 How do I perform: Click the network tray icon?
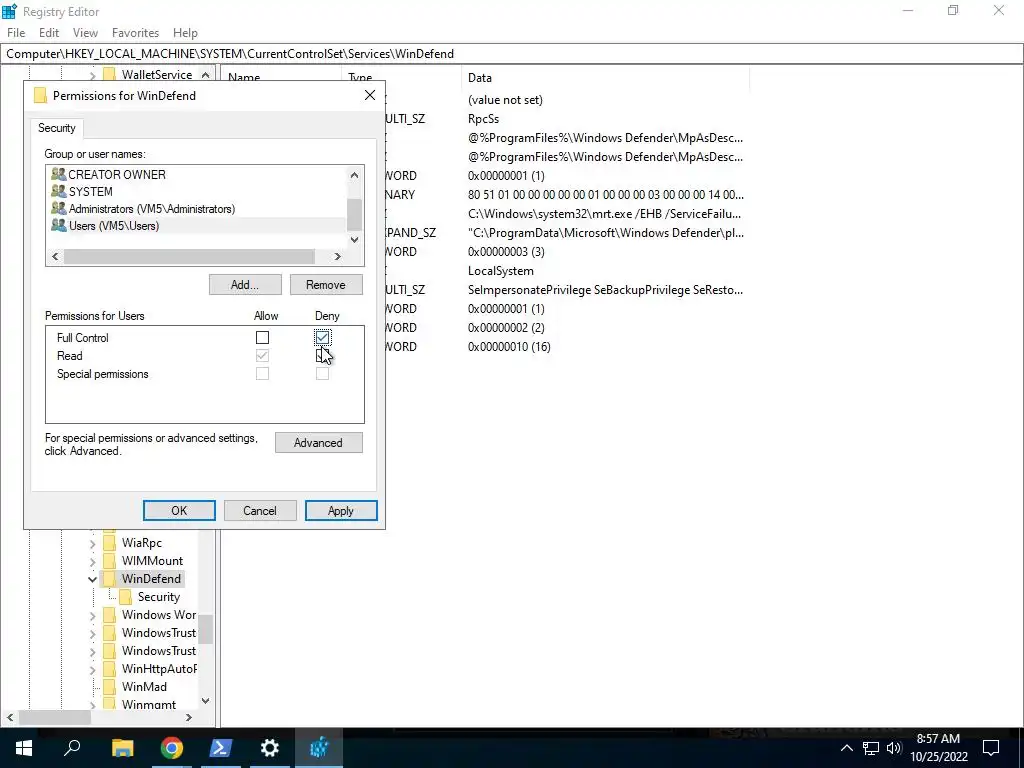point(871,748)
